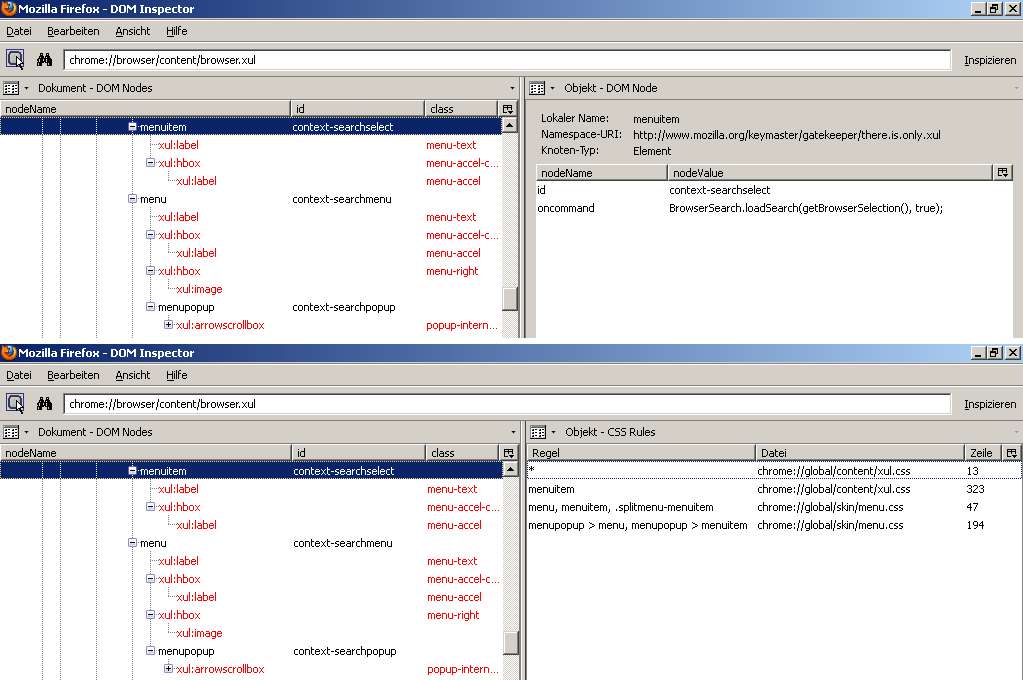Click column picker icon next to class header, top window
Screen dimensions: 1023x680
pyautogui.click(x=508, y=108)
